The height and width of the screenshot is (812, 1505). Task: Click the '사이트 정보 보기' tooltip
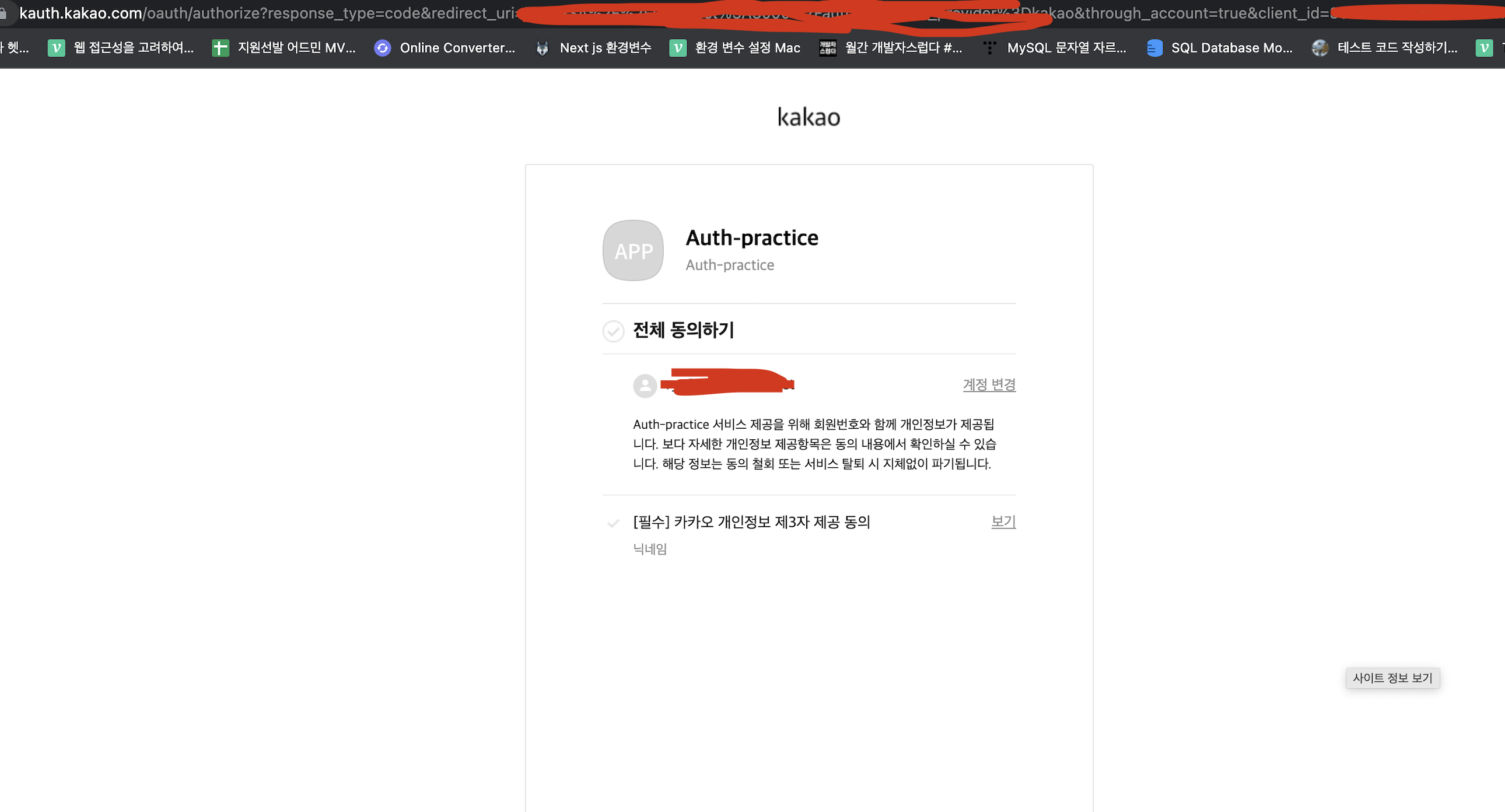pyautogui.click(x=1392, y=678)
